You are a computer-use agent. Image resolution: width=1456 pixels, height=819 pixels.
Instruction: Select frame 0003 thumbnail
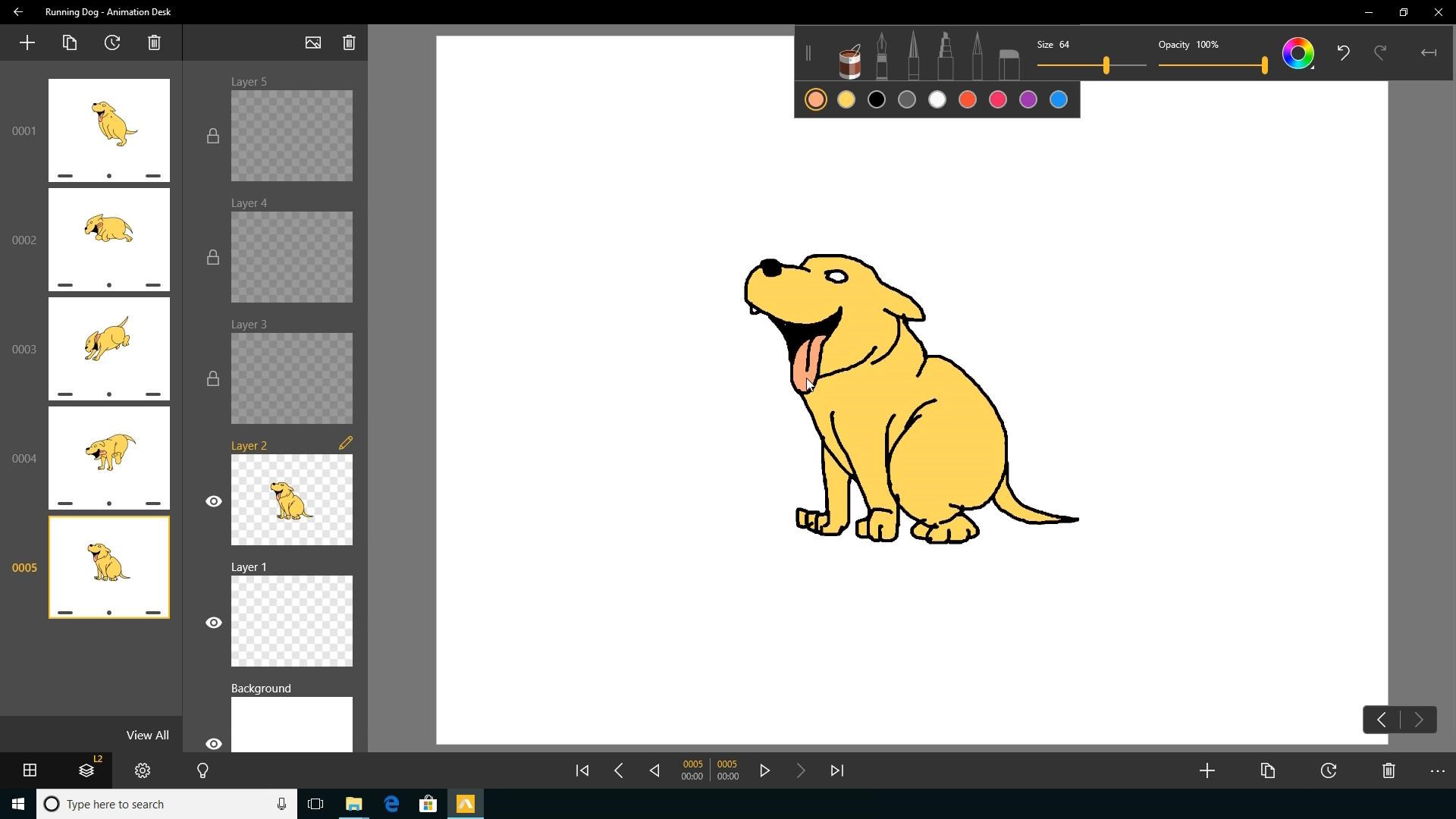pyautogui.click(x=109, y=348)
